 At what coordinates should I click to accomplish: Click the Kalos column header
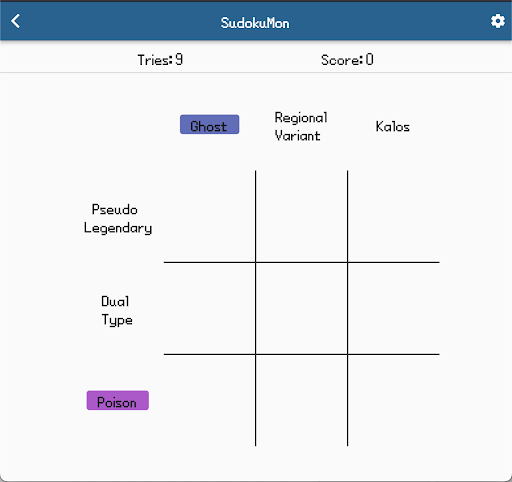click(x=393, y=127)
